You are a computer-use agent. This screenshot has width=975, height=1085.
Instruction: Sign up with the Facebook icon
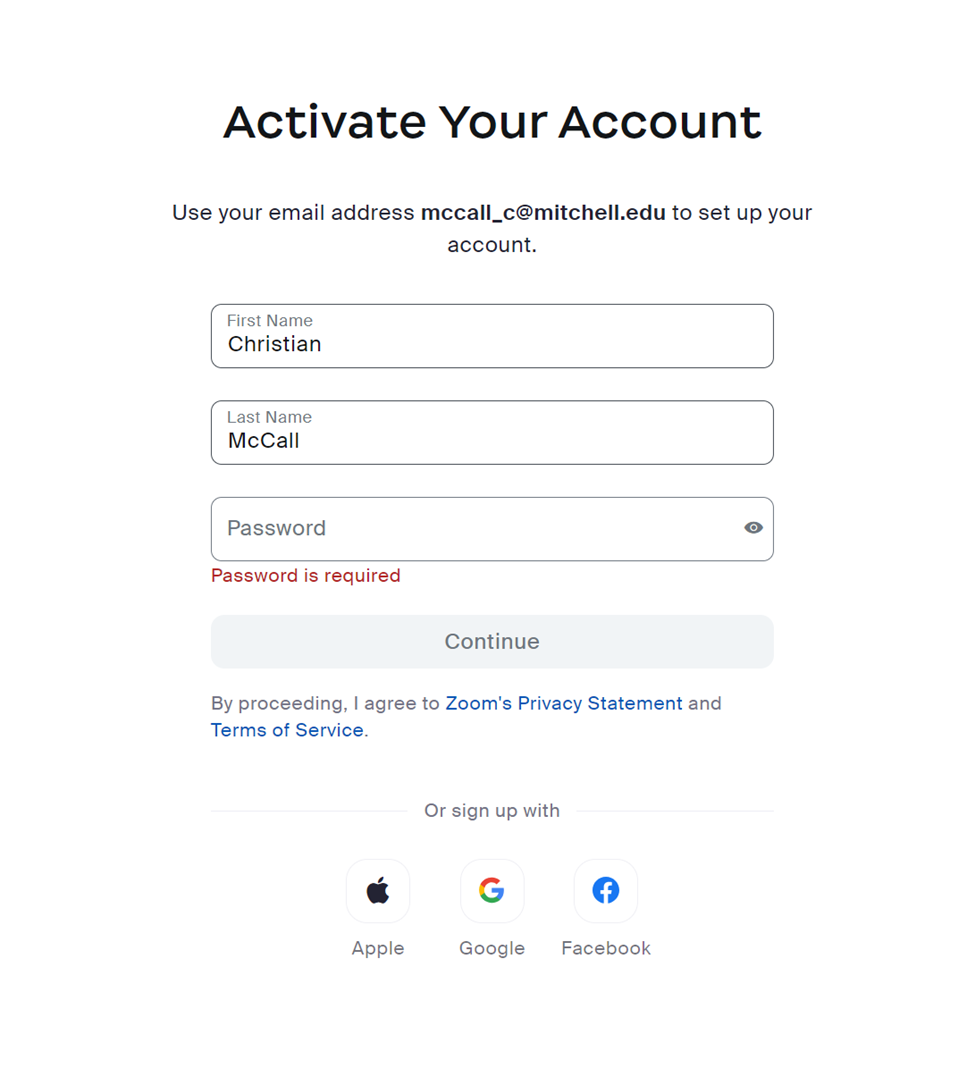tap(606, 890)
